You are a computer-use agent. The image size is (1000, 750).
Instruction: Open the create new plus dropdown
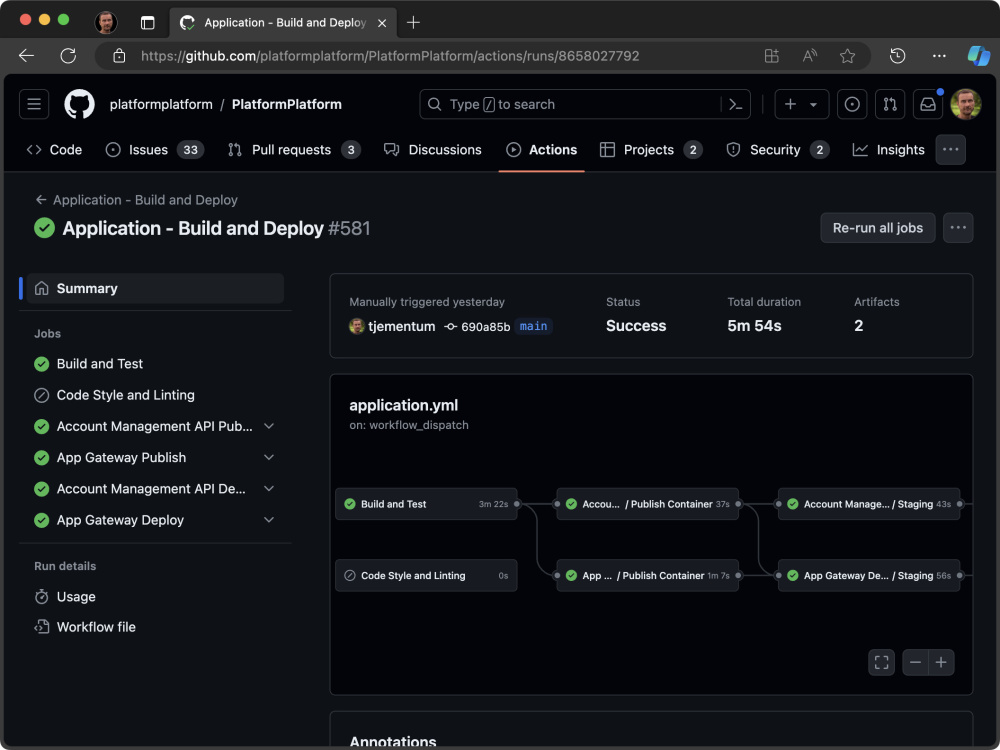click(x=801, y=104)
